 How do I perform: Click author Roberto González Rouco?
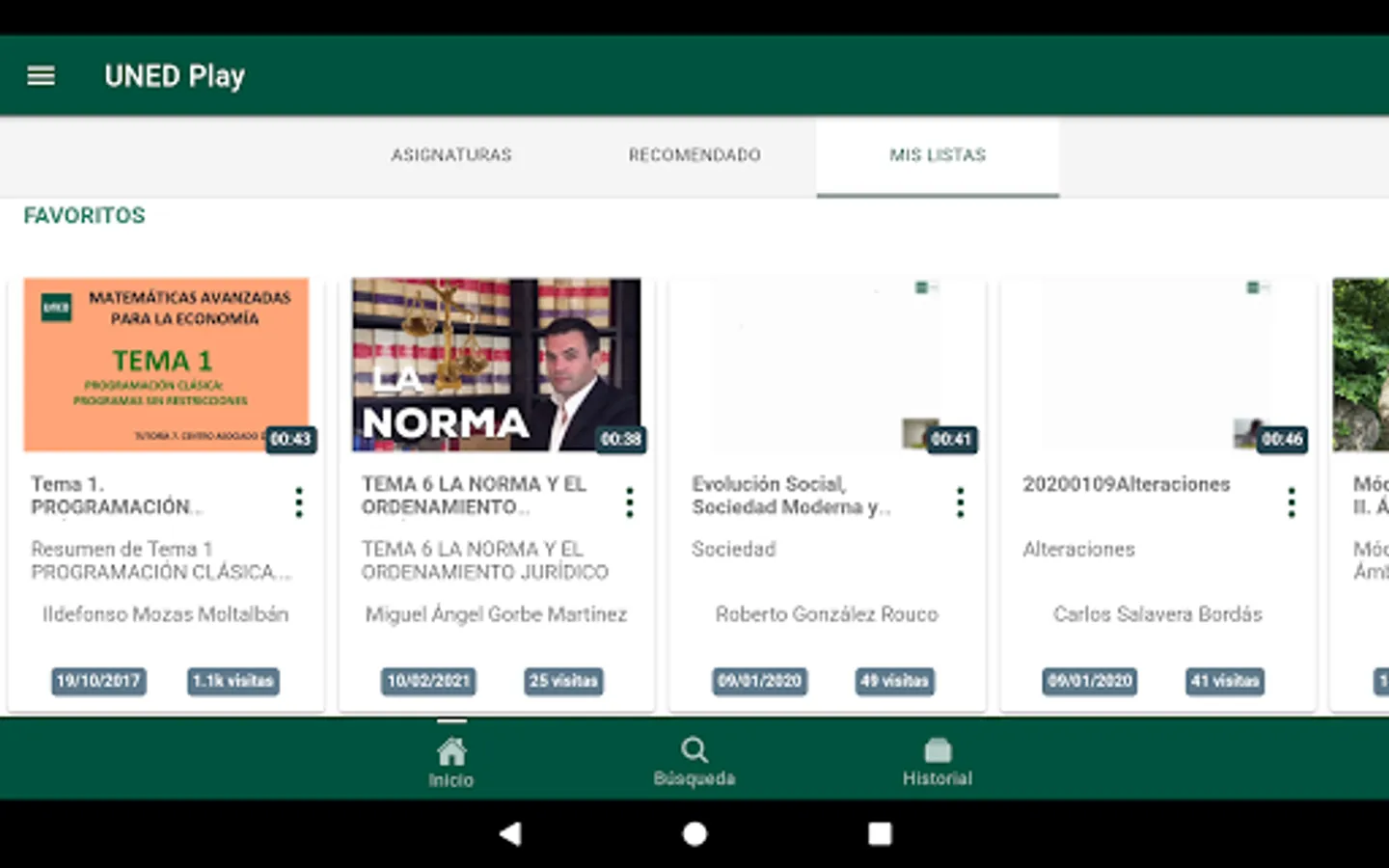(827, 614)
